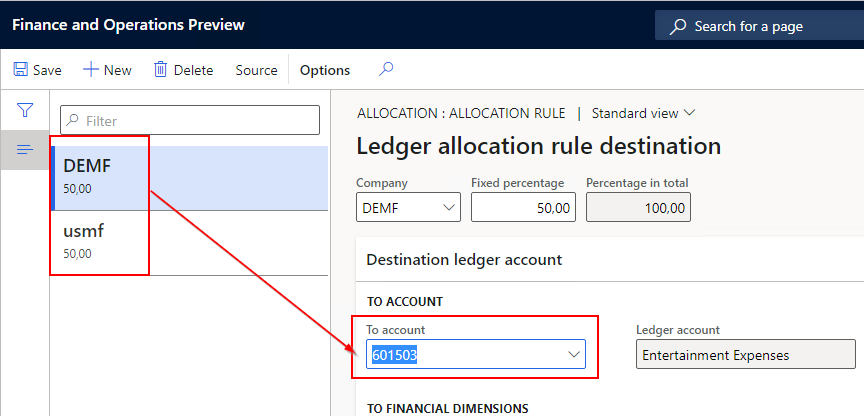Open the Standard view selector
The image size is (864, 416).
click(643, 113)
